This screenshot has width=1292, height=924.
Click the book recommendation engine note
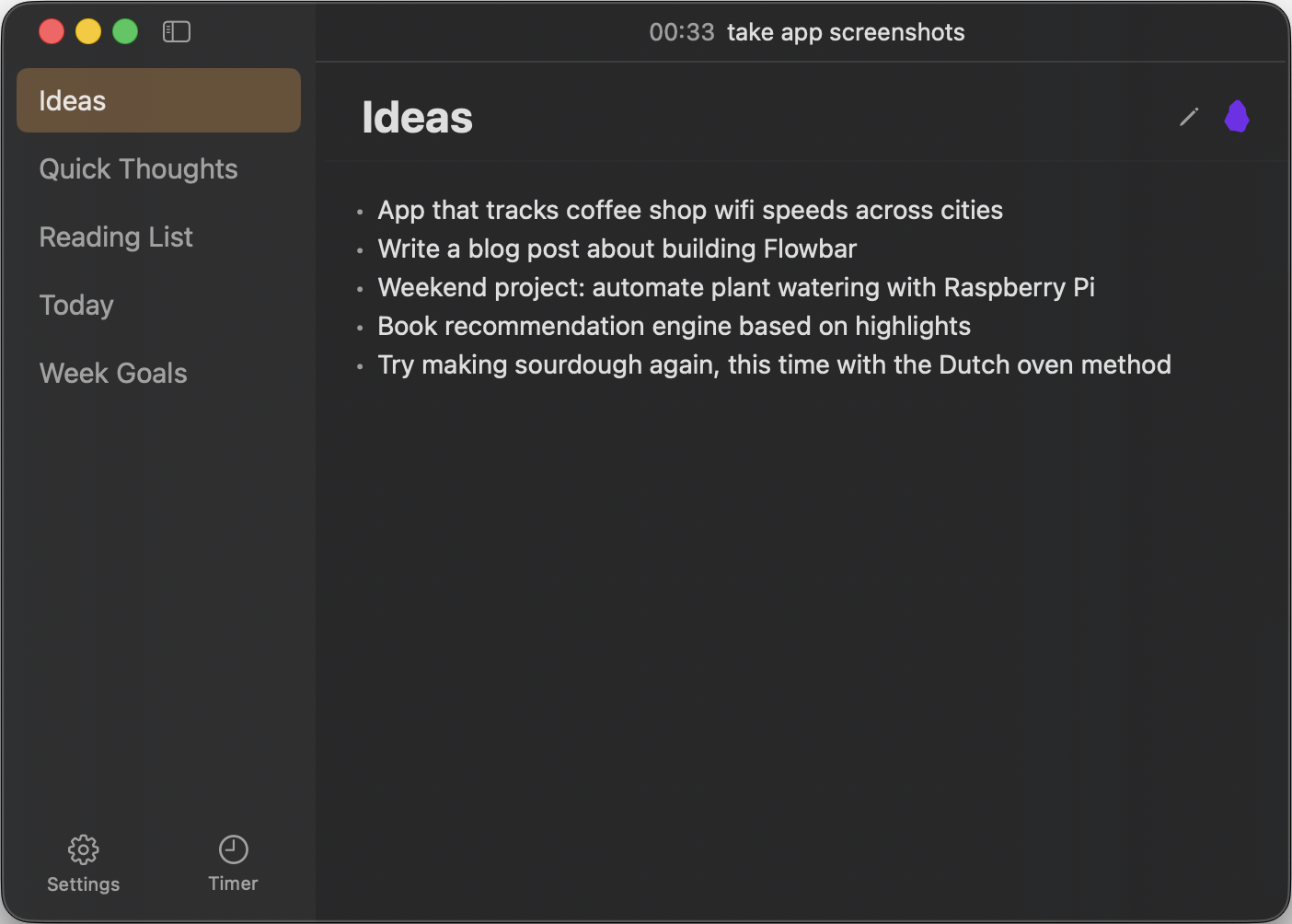tap(674, 327)
